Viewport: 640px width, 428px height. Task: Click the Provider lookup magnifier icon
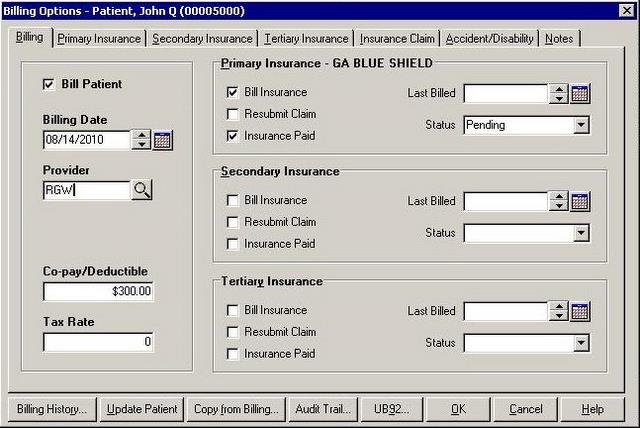(142, 190)
